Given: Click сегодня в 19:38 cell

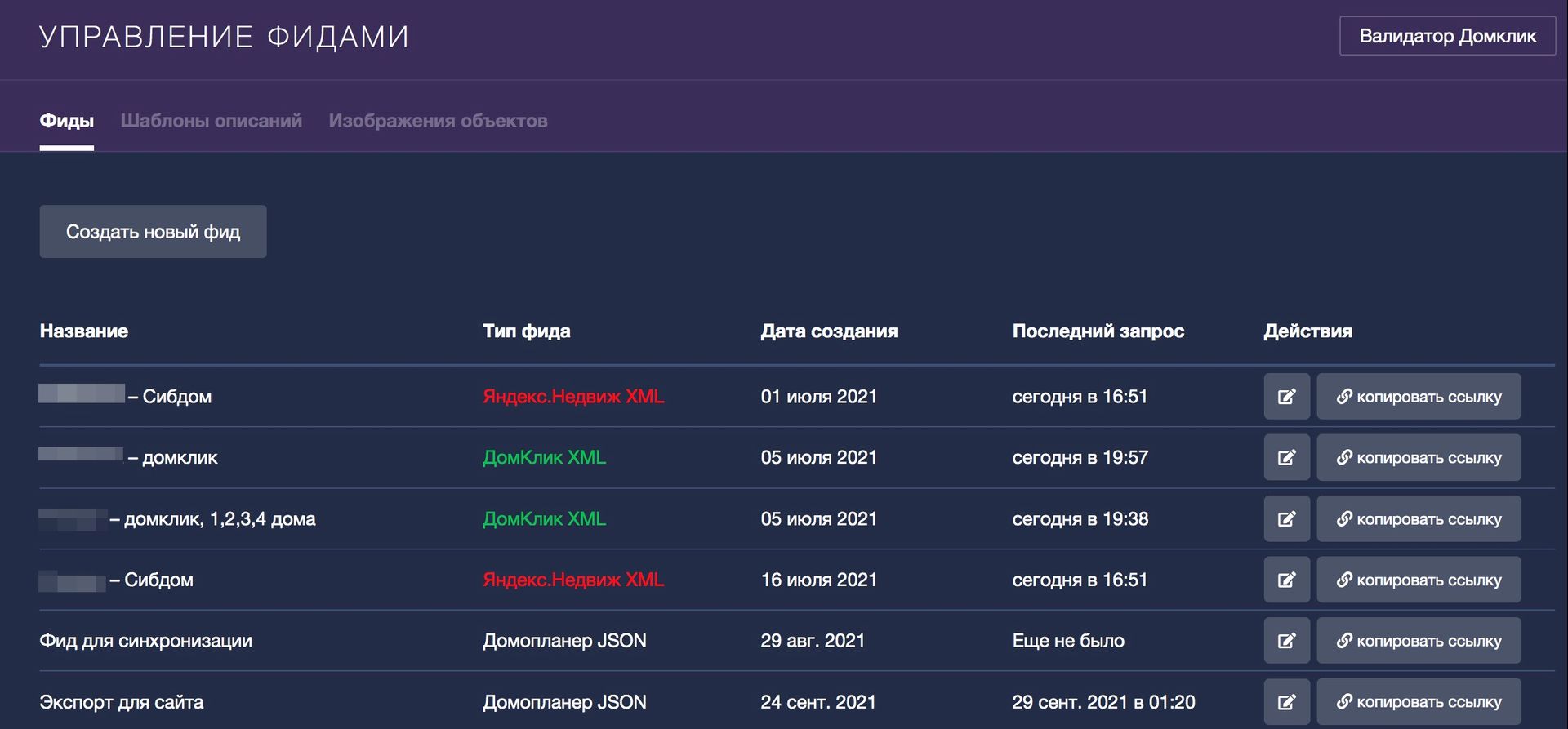Looking at the screenshot, I should coord(1080,518).
